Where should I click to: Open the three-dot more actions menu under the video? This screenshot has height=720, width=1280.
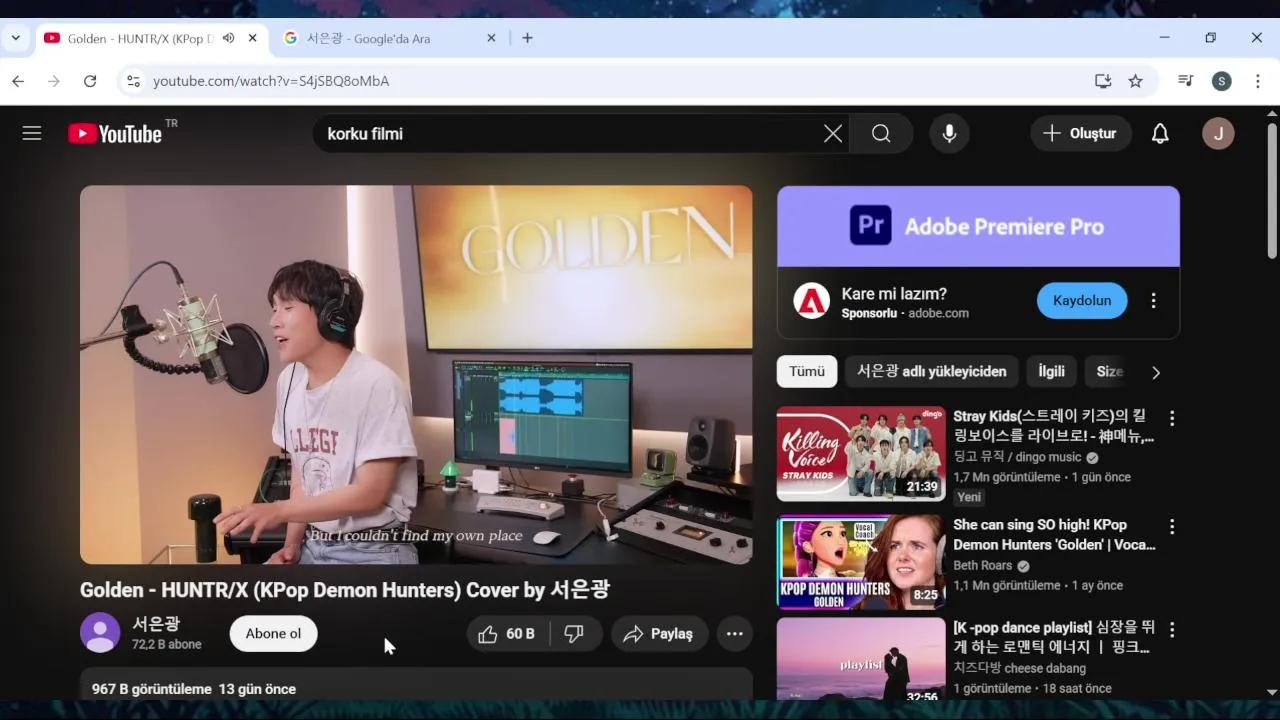click(x=734, y=634)
